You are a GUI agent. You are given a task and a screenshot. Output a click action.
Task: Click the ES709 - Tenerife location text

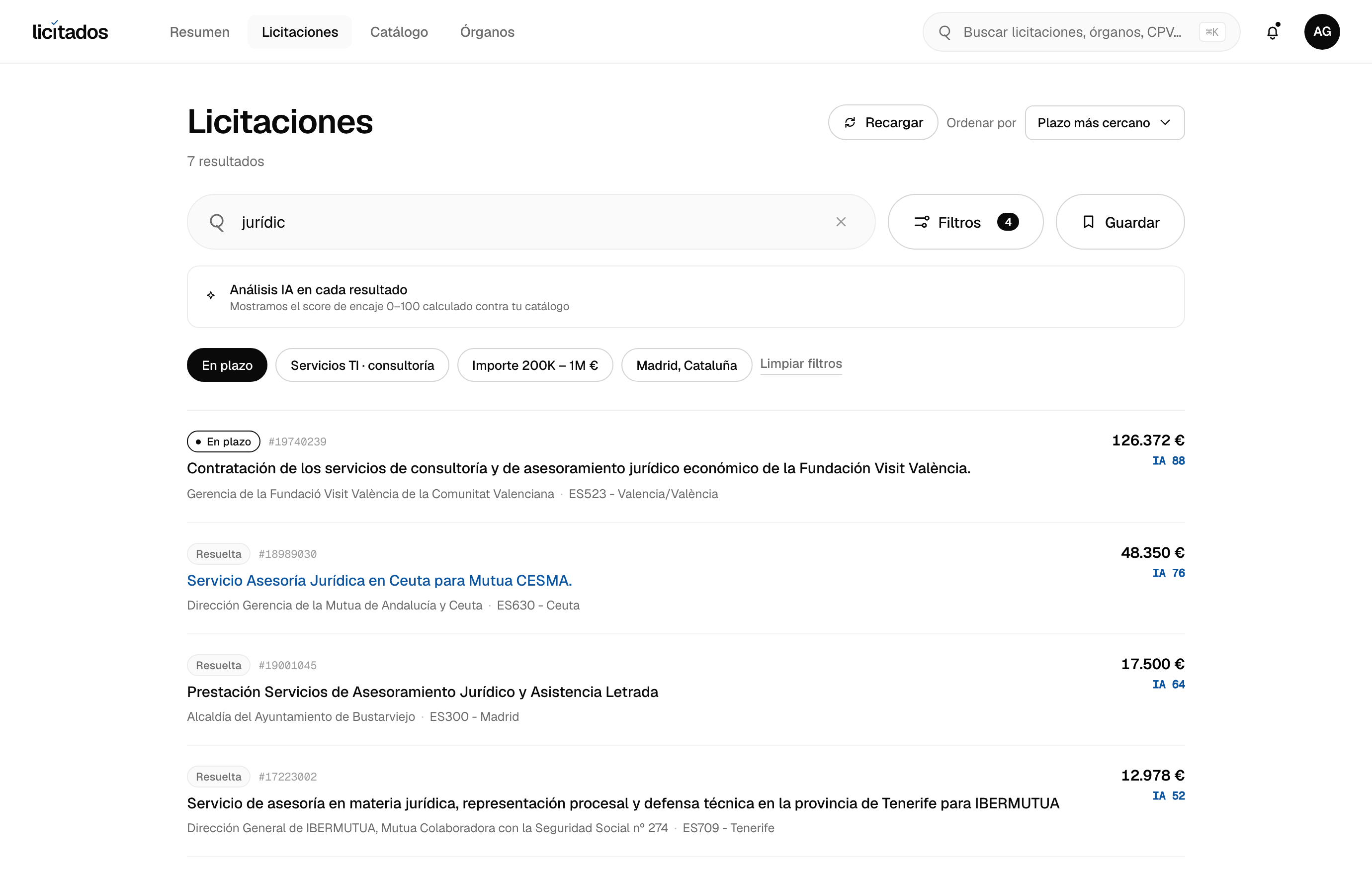728,828
